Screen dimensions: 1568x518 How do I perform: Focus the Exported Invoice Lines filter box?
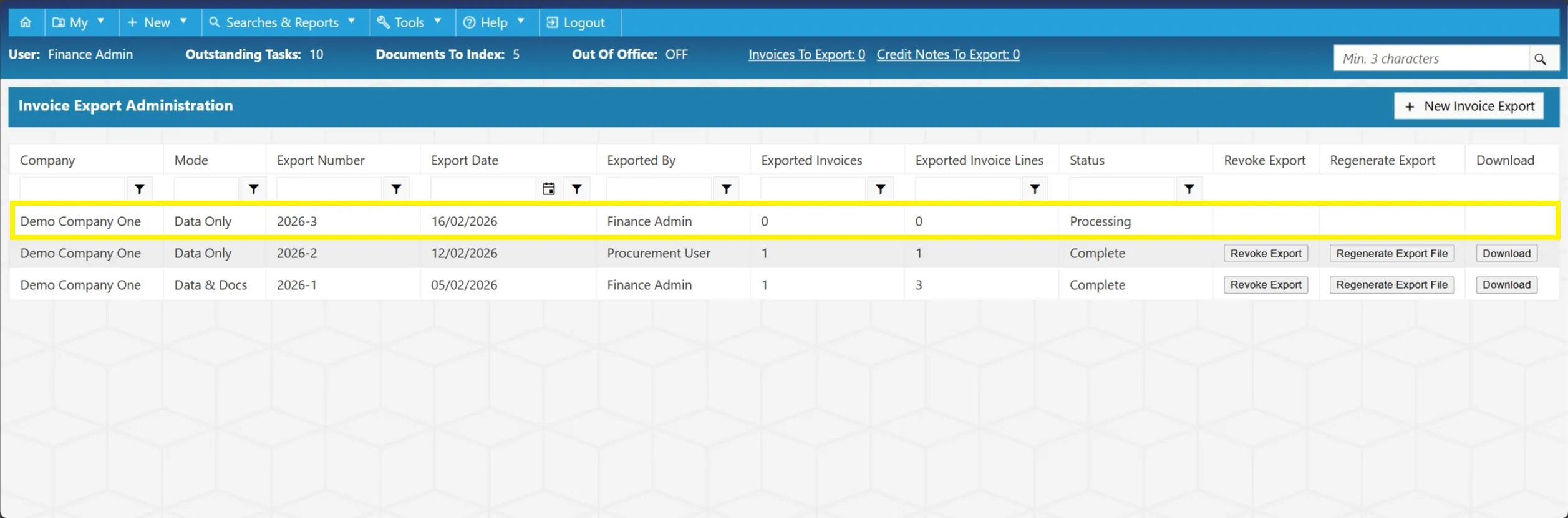tap(967, 189)
